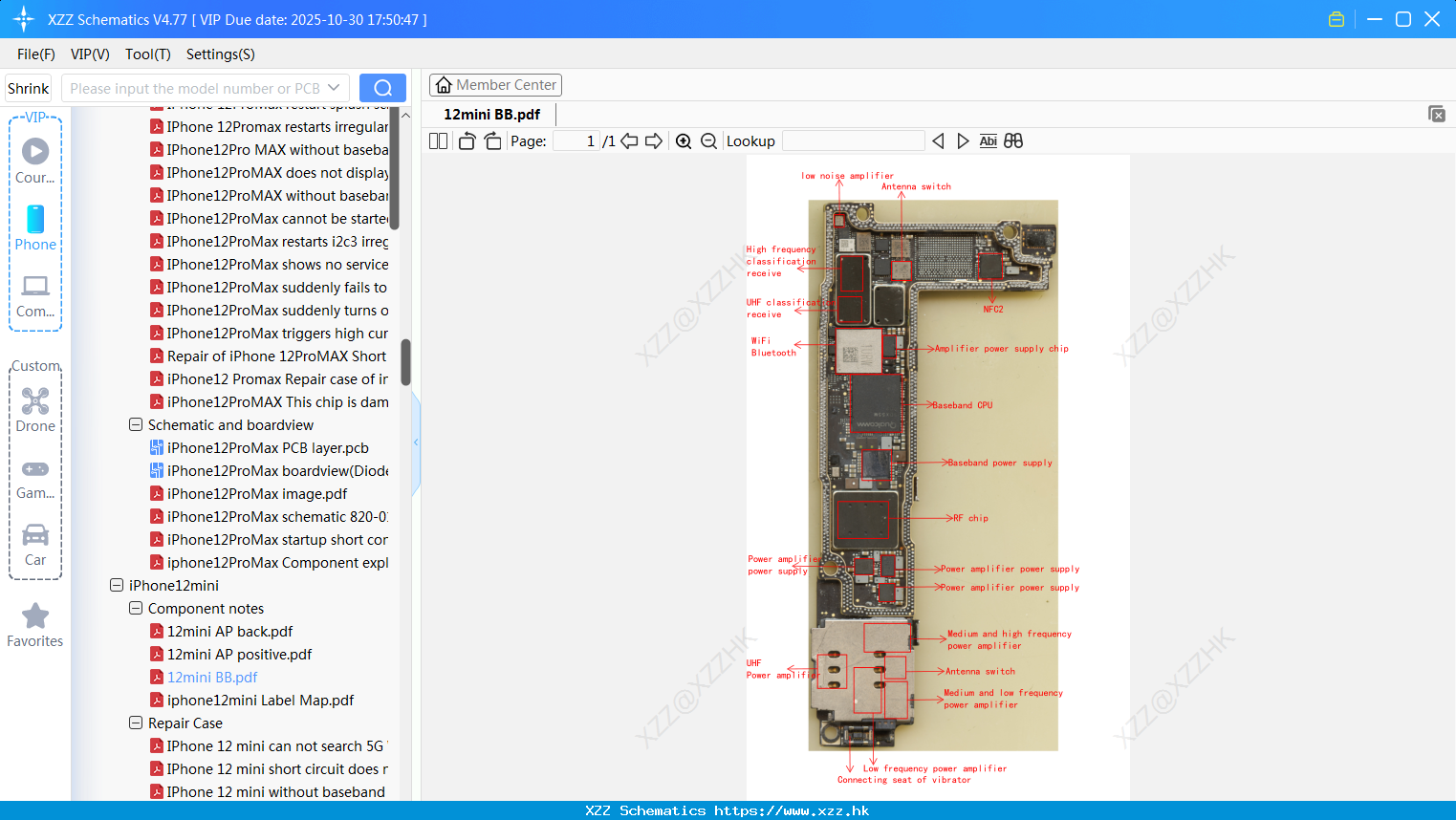Open VIP(V) menu
The width and height of the screenshot is (1456, 820).
(90, 54)
